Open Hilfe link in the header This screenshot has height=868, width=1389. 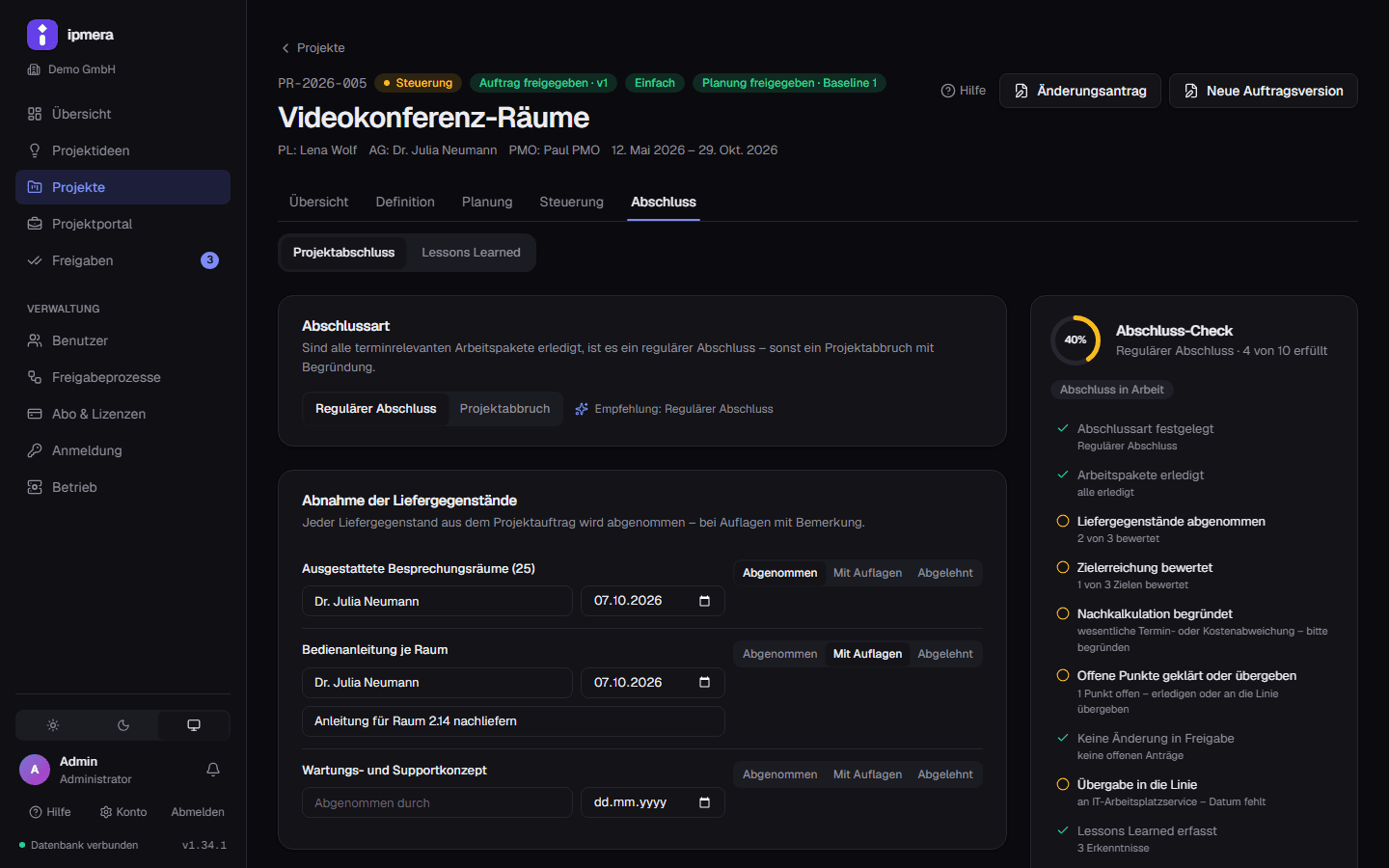964,91
